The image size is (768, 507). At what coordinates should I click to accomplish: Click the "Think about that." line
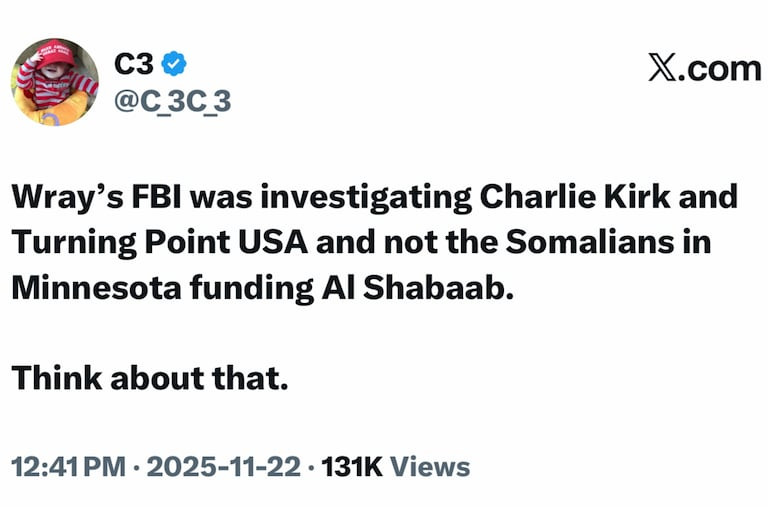pos(150,379)
